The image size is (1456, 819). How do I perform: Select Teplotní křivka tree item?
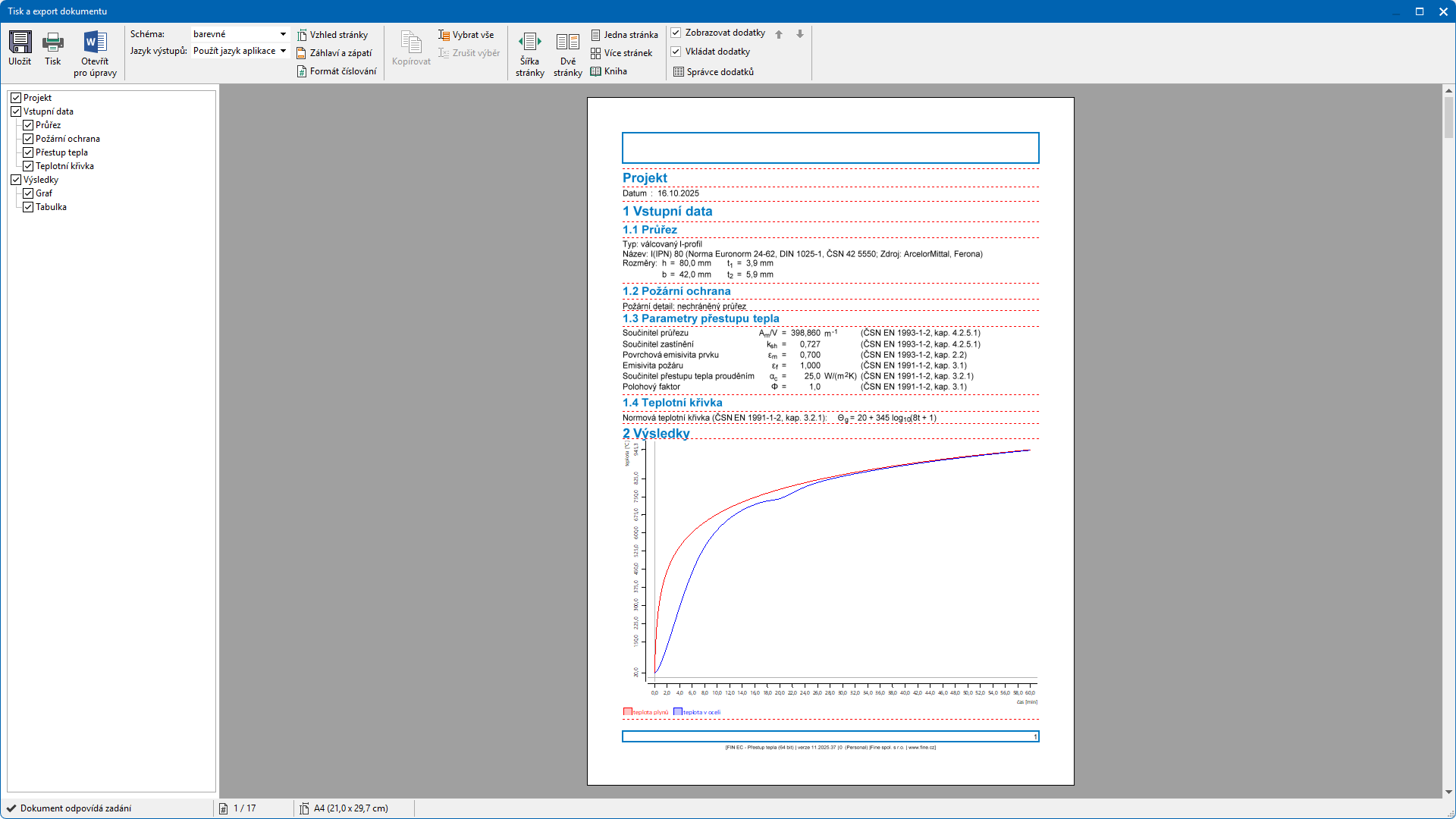(x=64, y=166)
